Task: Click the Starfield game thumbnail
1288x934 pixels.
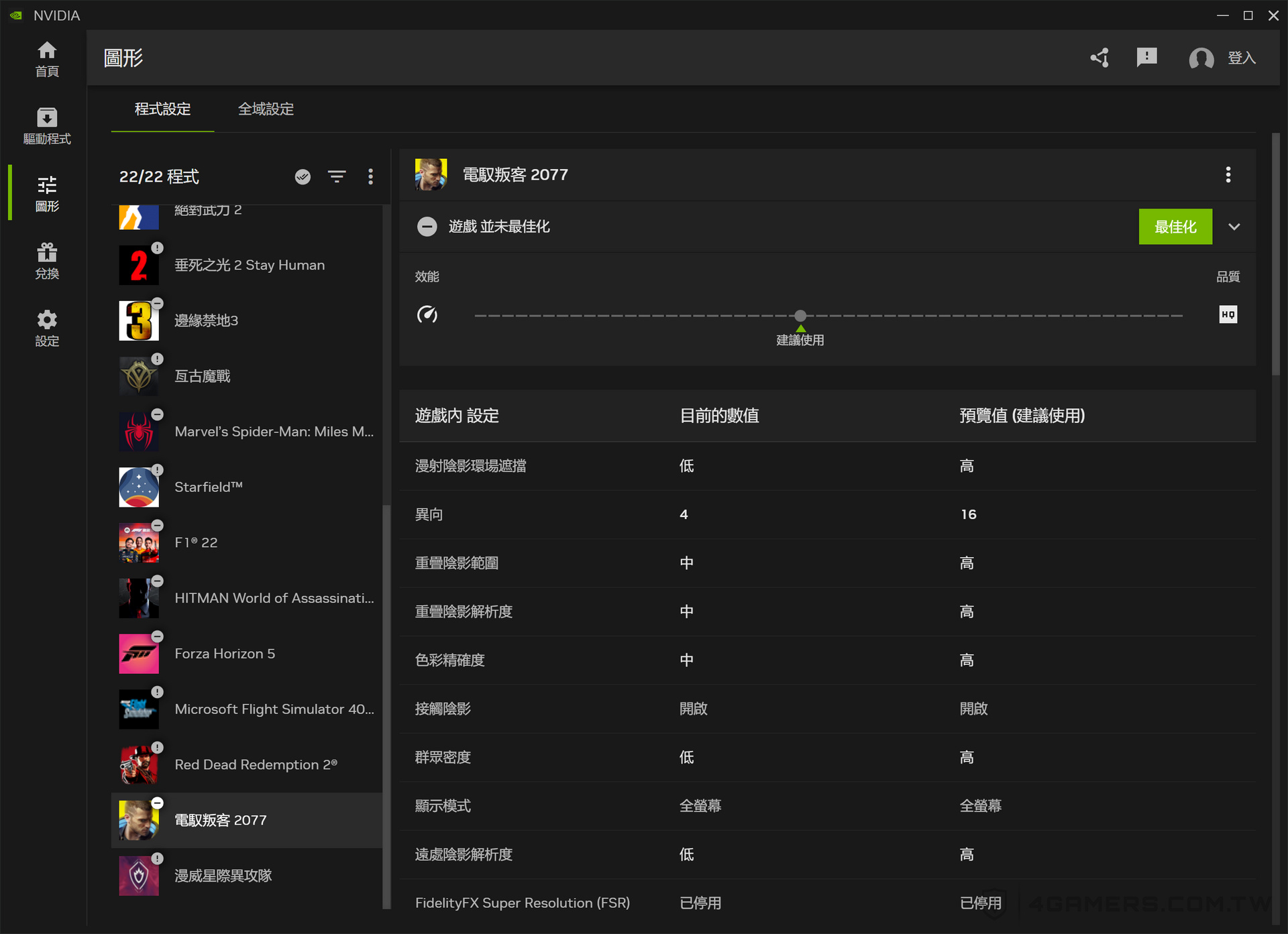Action: point(139,487)
